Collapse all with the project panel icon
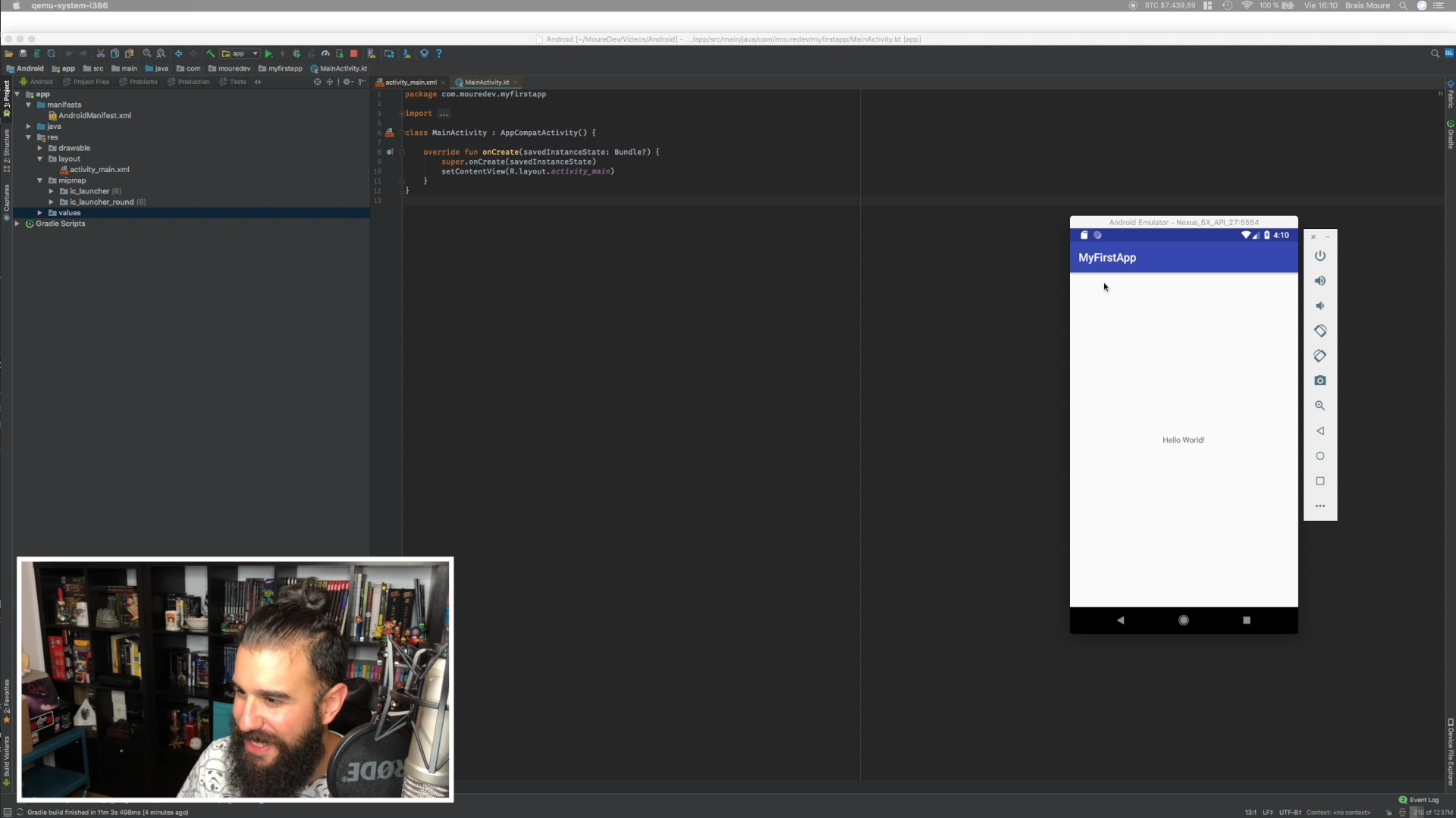The image size is (1456, 818). click(329, 82)
